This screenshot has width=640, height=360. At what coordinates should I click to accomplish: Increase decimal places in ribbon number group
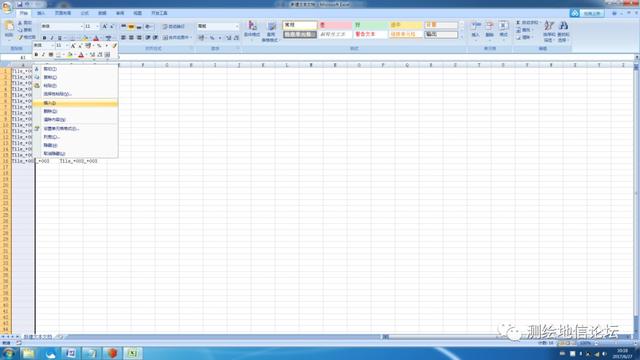coord(229,38)
